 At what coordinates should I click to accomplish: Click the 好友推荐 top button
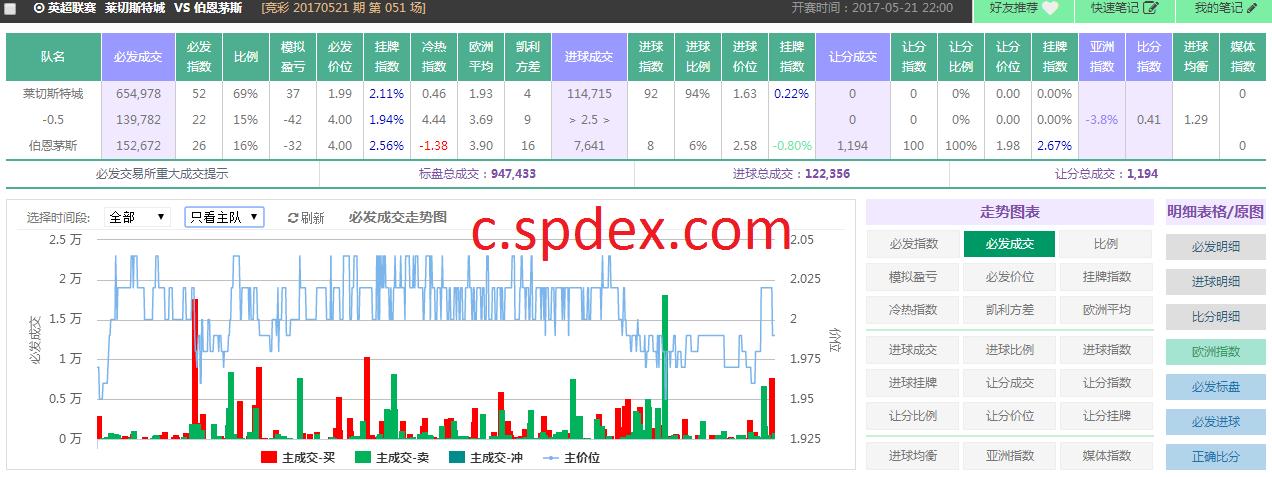coord(1022,9)
